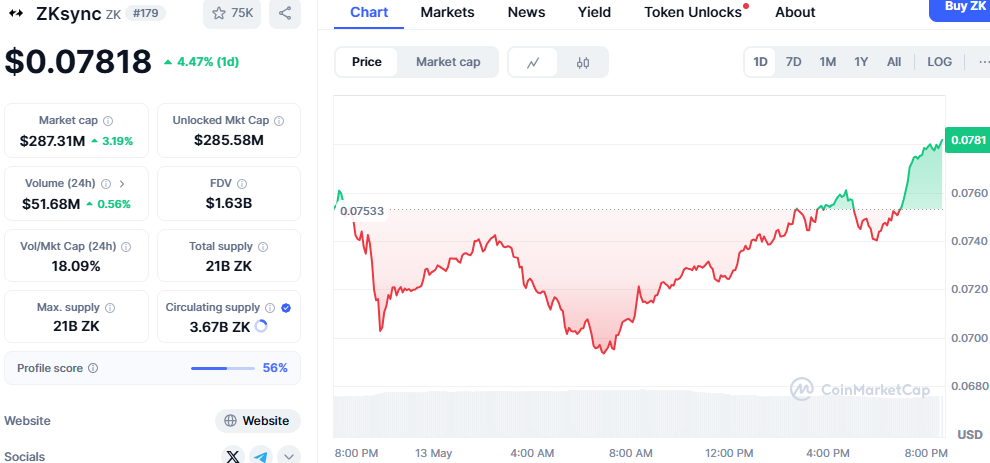The height and width of the screenshot is (463, 990).
Task: Click the Profile score progress bar
Action: 223,368
